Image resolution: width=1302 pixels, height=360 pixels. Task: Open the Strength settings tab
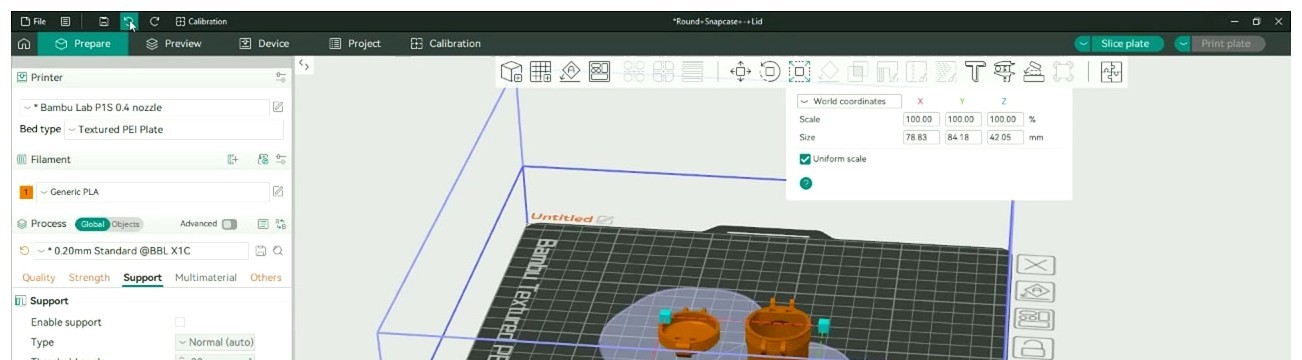89,277
